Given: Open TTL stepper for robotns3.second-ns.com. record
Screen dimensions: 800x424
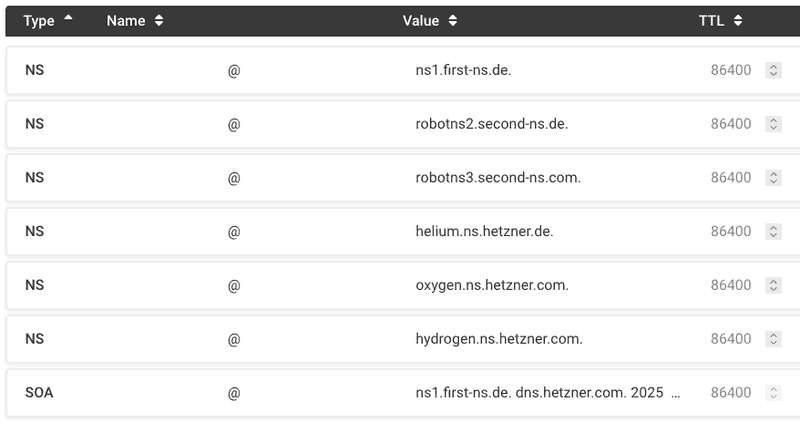Looking at the screenshot, I should click(x=773, y=178).
